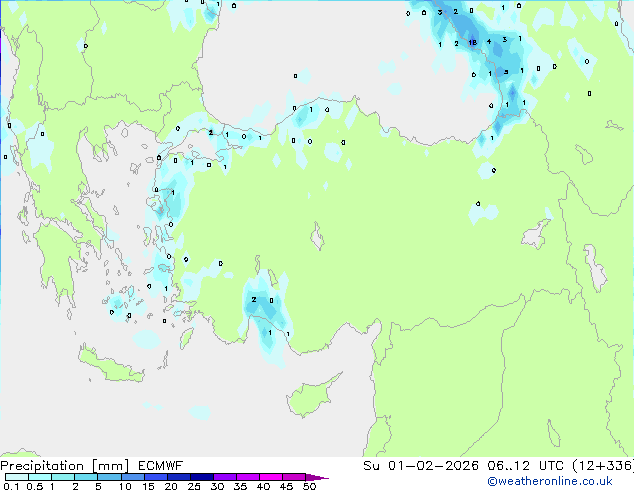Click the '0.1' legend scale value

pyautogui.click(x=11, y=486)
